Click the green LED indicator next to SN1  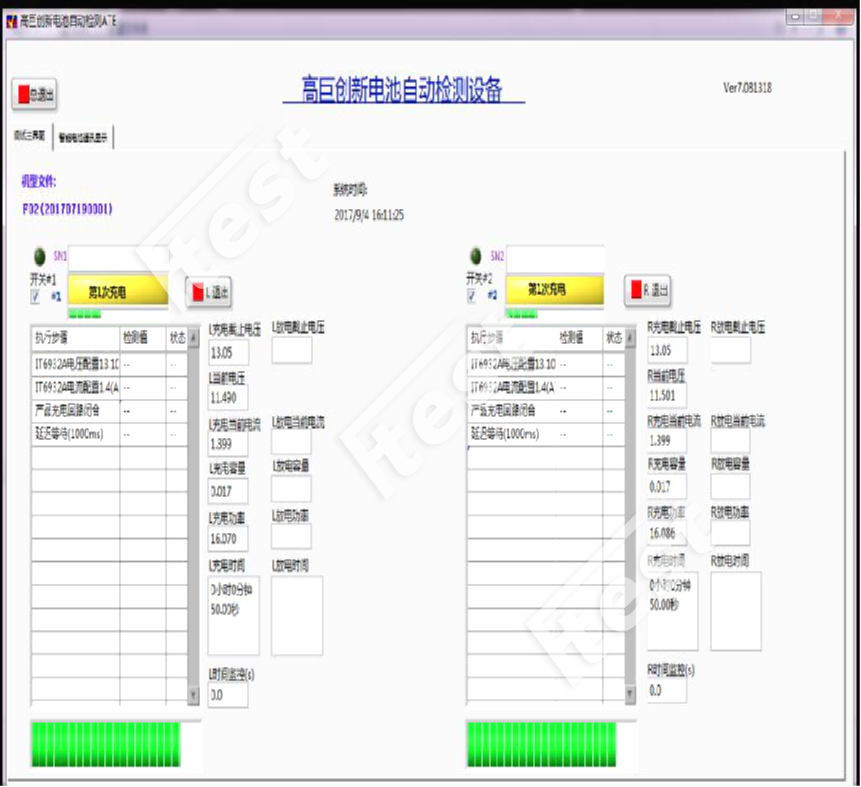(x=39, y=256)
